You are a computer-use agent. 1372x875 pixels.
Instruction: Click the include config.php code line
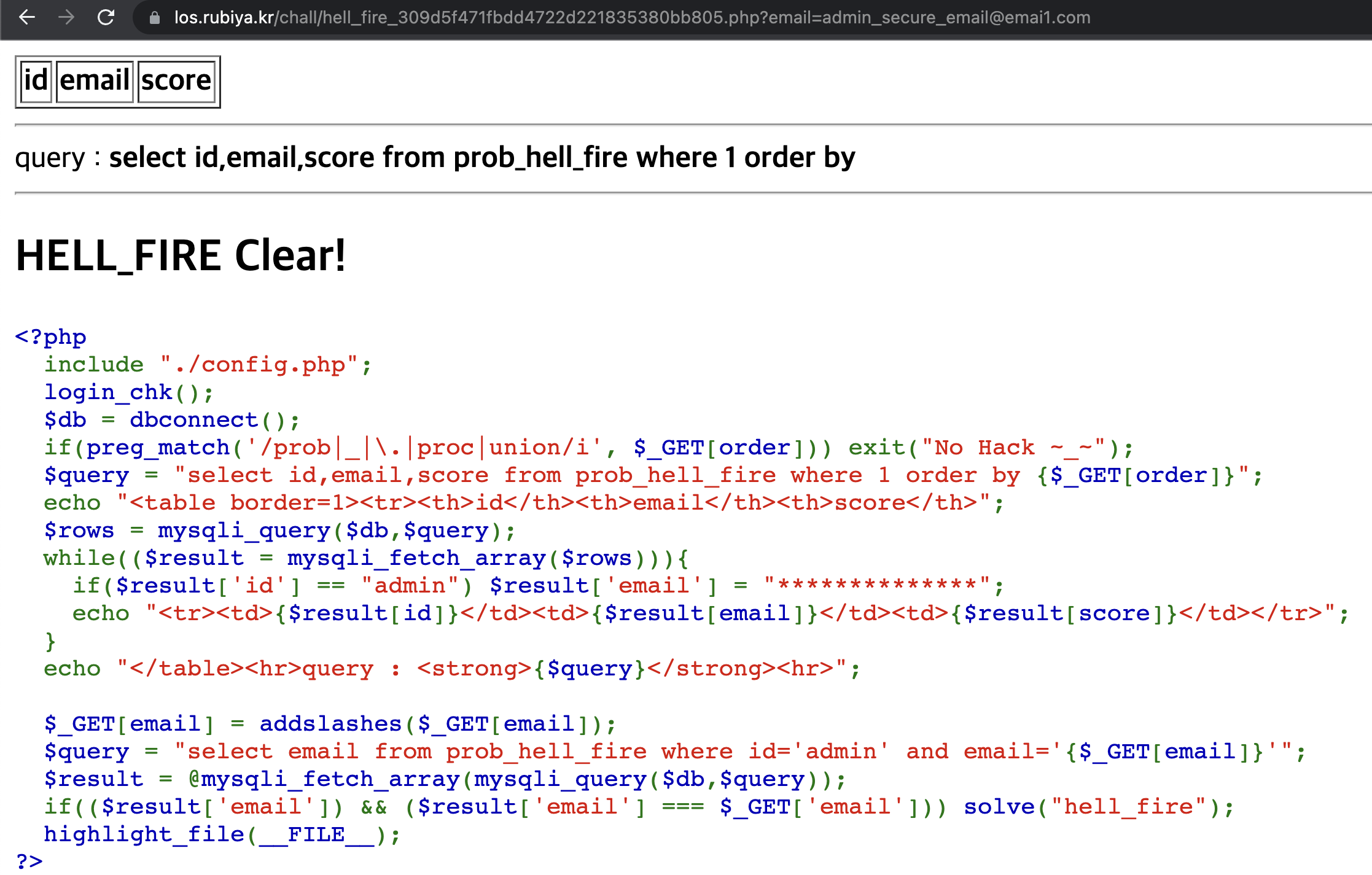[208, 365]
